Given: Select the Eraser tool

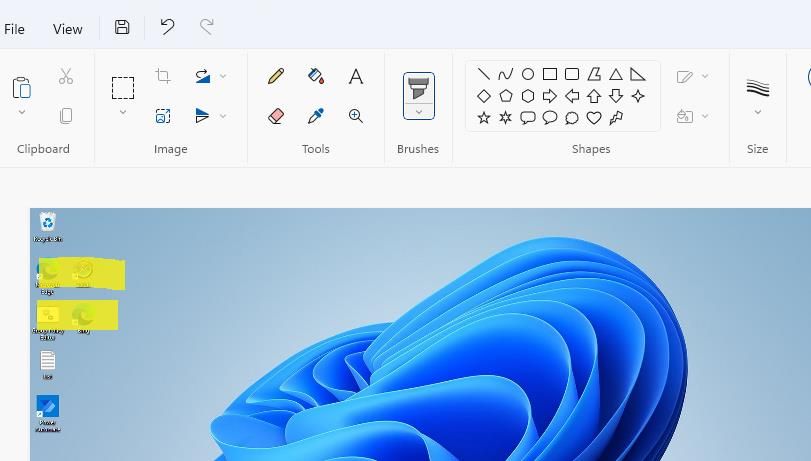Looking at the screenshot, I should 276,115.
